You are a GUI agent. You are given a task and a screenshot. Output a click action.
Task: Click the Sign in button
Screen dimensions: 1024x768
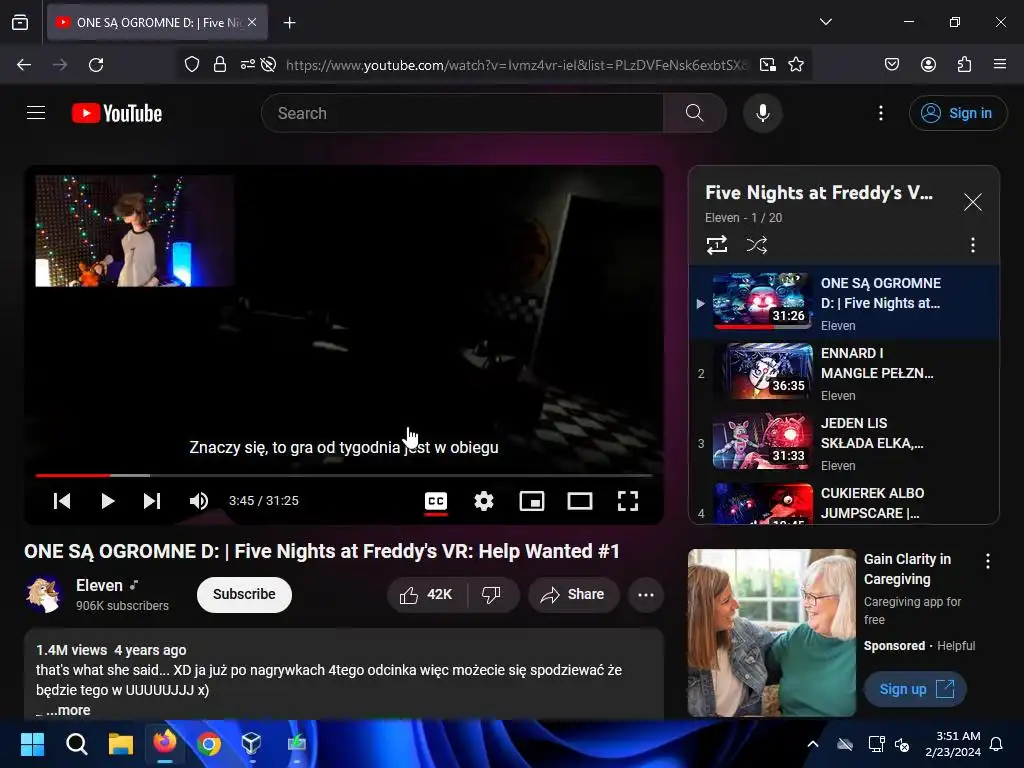tap(957, 113)
